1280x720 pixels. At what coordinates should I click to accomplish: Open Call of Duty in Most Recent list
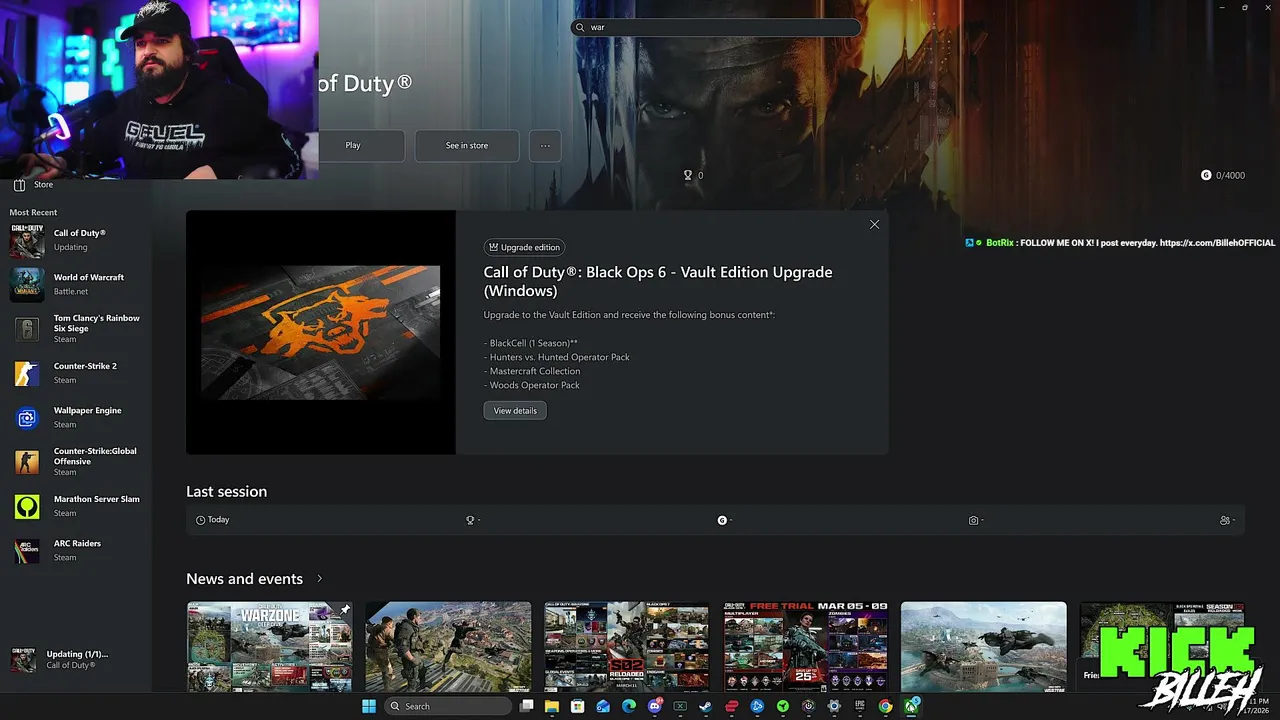point(76,240)
